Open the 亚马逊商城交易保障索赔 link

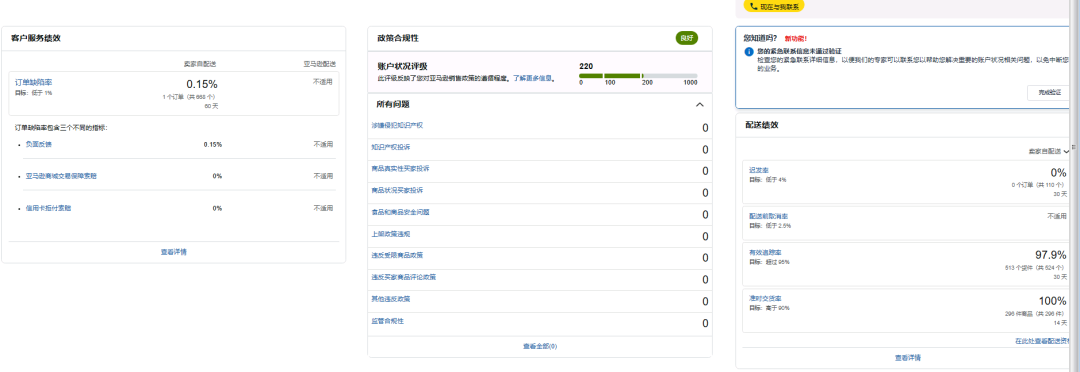click(61, 176)
